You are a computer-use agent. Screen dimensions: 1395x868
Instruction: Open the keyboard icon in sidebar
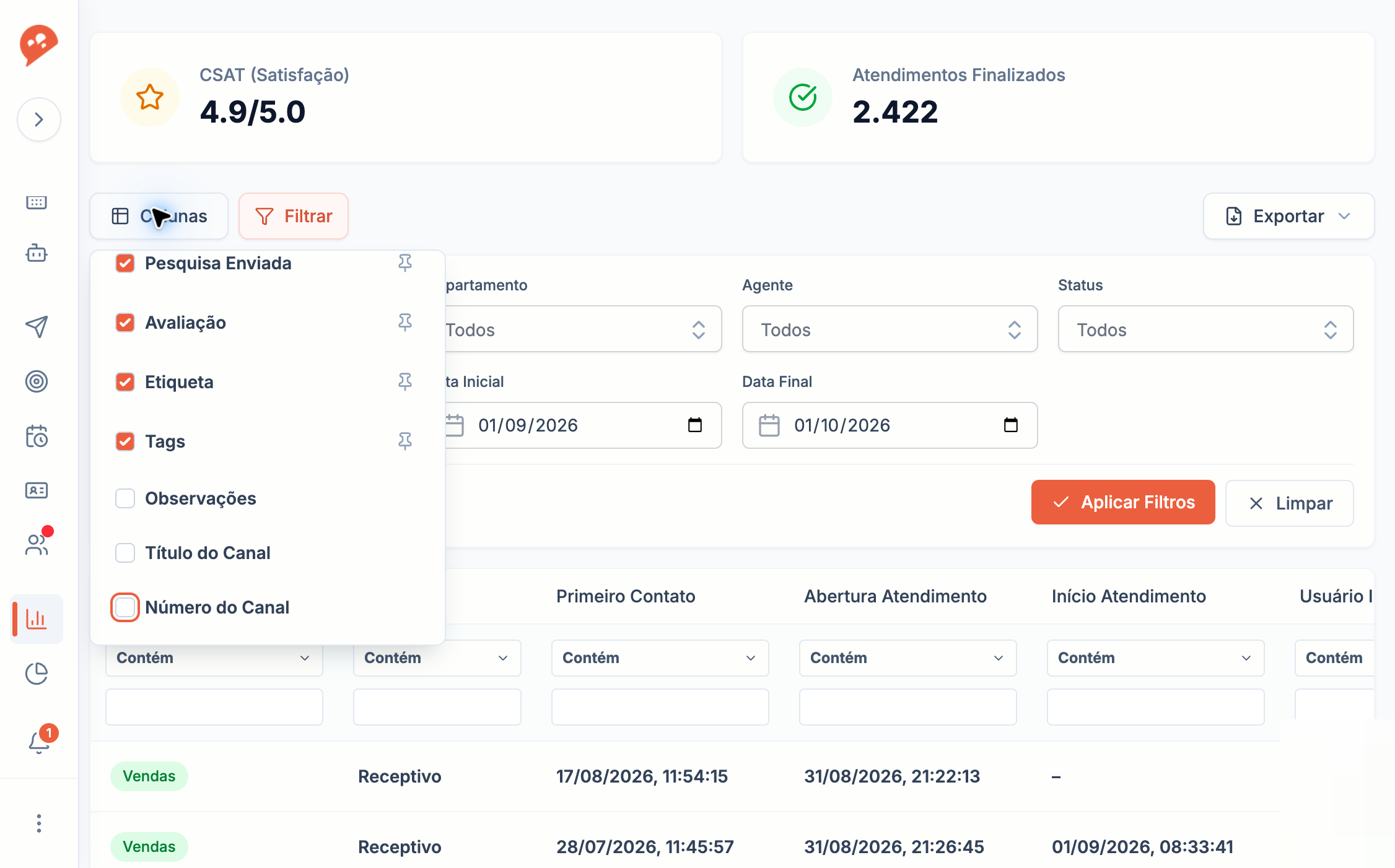[37, 202]
